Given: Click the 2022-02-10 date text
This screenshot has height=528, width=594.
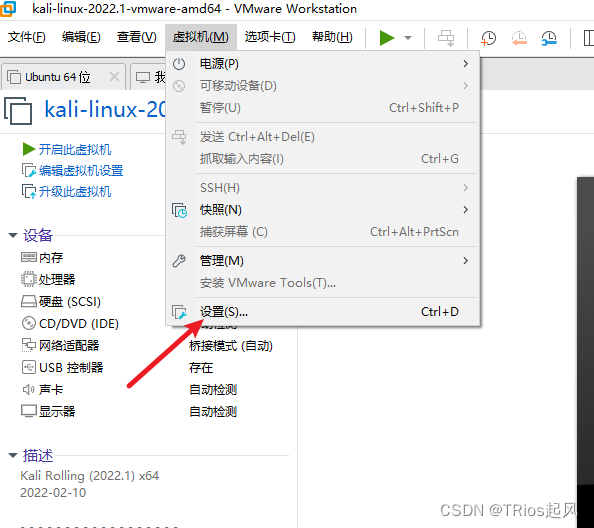Looking at the screenshot, I should [x=53, y=493].
